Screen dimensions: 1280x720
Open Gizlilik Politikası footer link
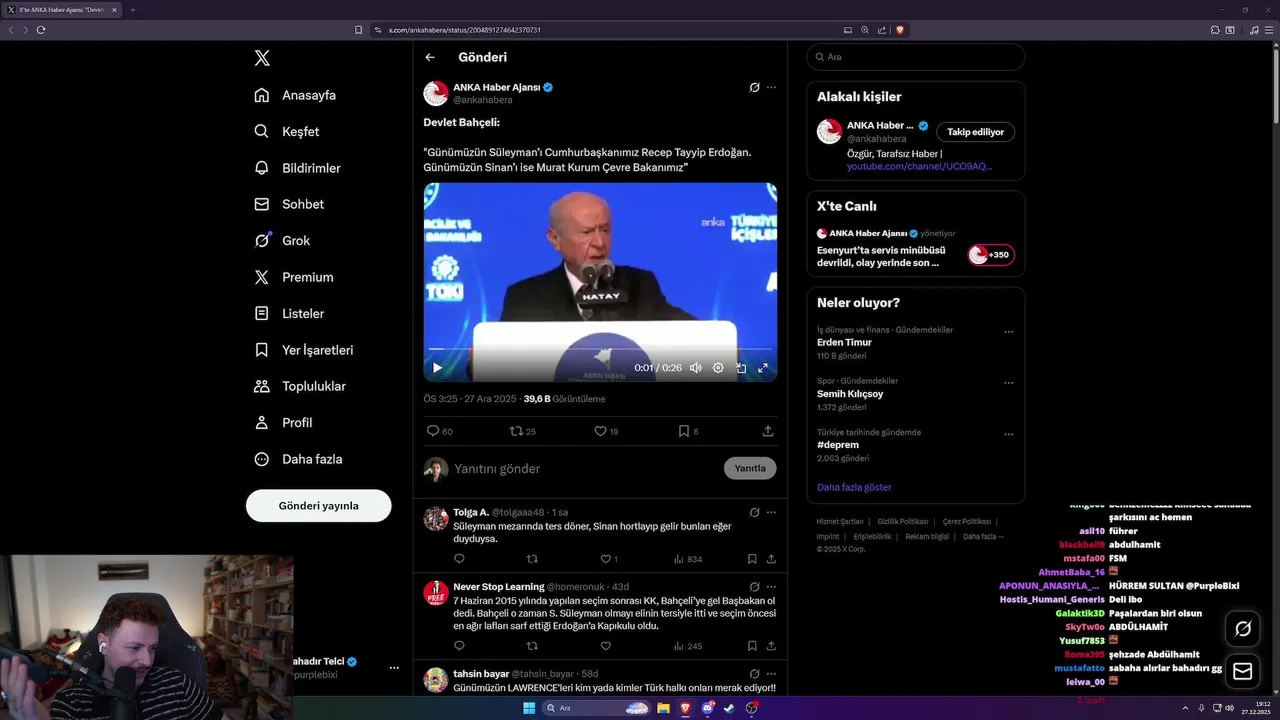click(903, 521)
